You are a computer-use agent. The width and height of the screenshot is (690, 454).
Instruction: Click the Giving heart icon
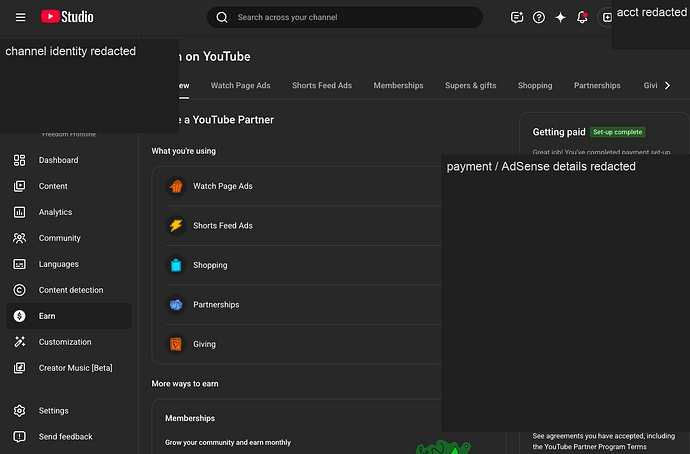176,344
